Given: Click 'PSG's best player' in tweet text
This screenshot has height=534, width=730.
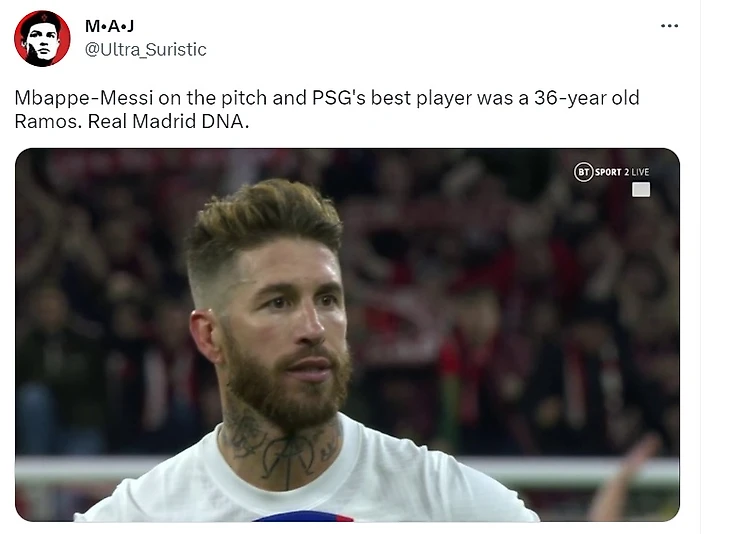Looking at the screenshot, I should click(395, 98).
